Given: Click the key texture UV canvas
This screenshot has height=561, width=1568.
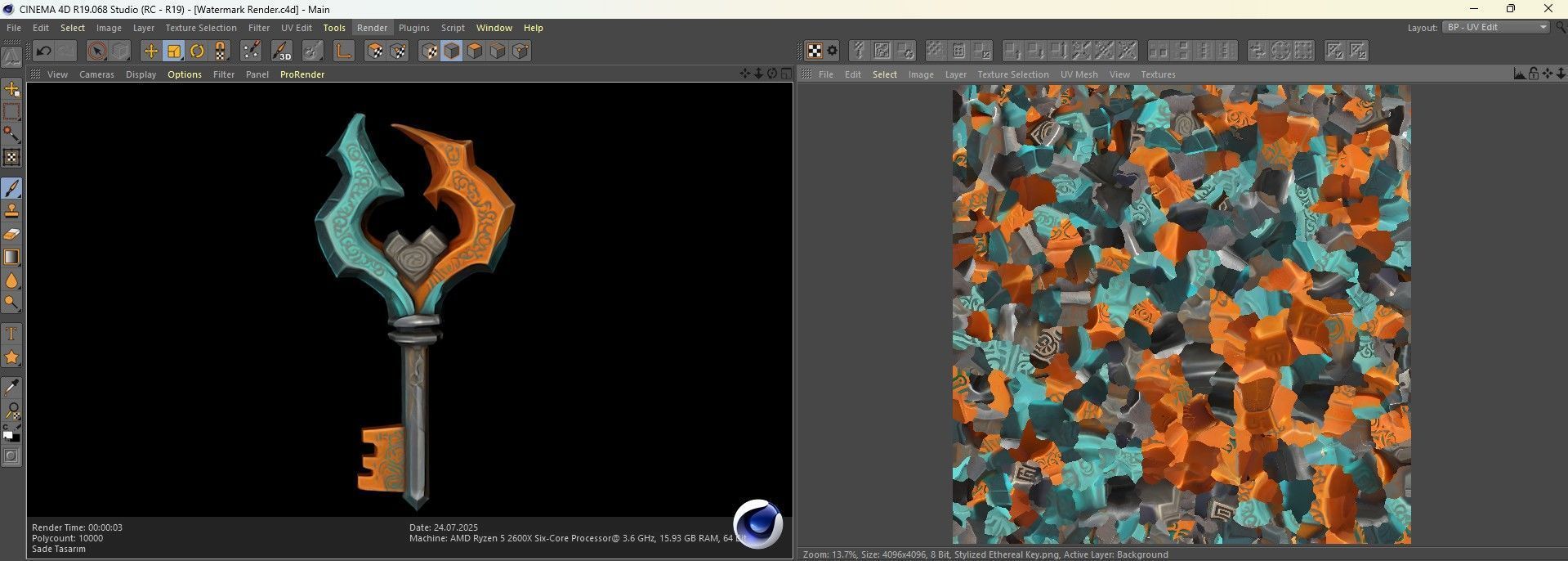Looking at the screenshot, I should tap(1182, 315).
